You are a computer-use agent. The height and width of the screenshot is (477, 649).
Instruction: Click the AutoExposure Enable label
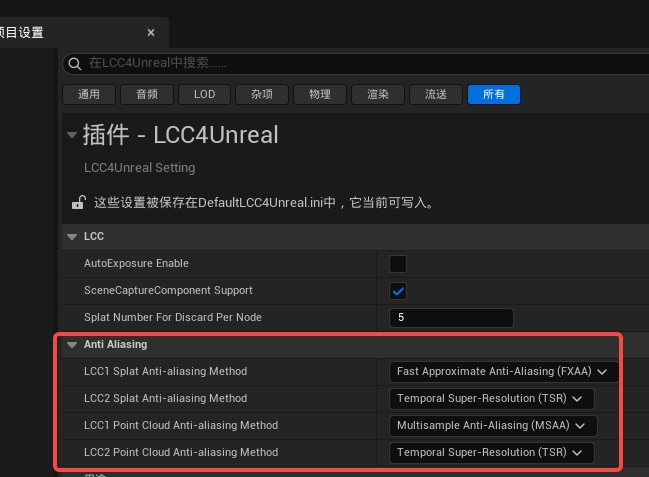pyautogui.click(x=136, y=263)
